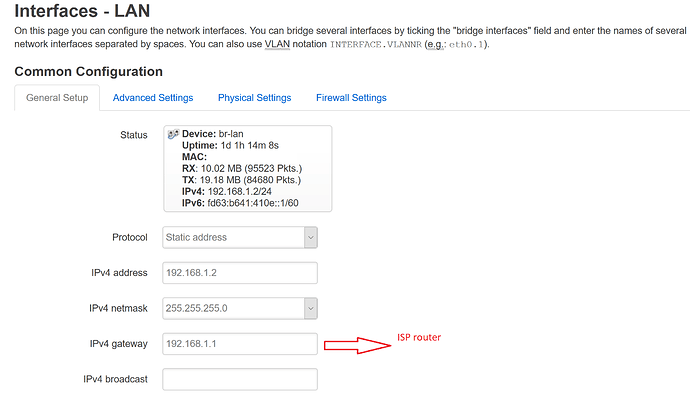This screenshot has width=690, height=394.
Task: Focus the IPv4 gateway field
Action: [x=240, y=344]
